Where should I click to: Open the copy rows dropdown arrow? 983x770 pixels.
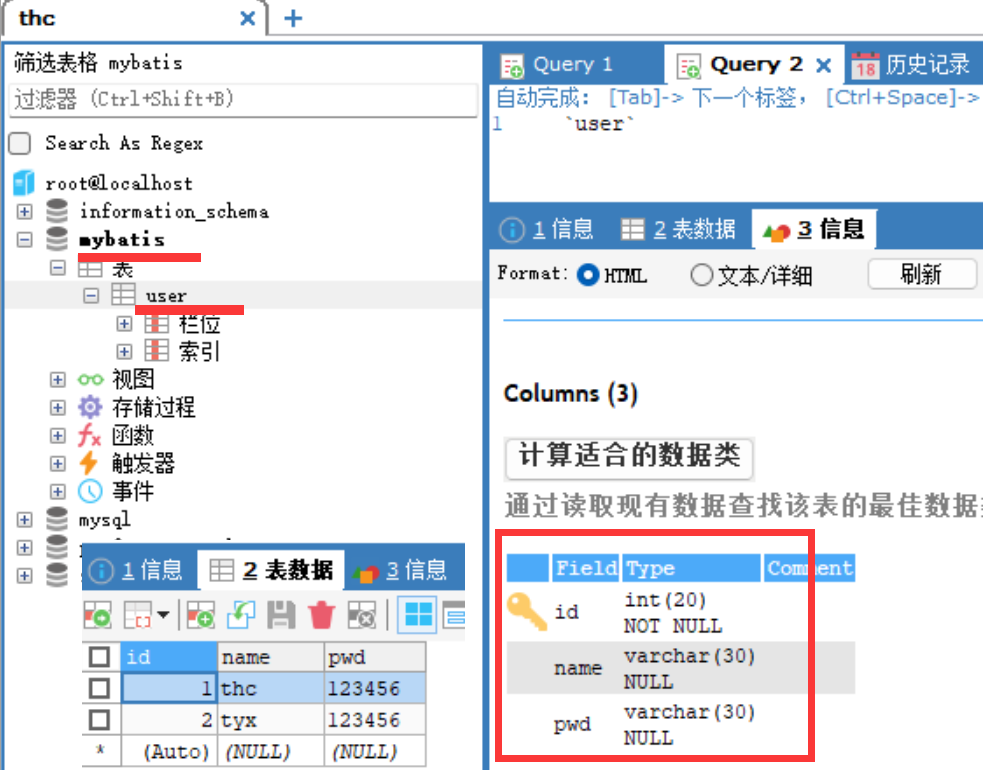[163, 614]
